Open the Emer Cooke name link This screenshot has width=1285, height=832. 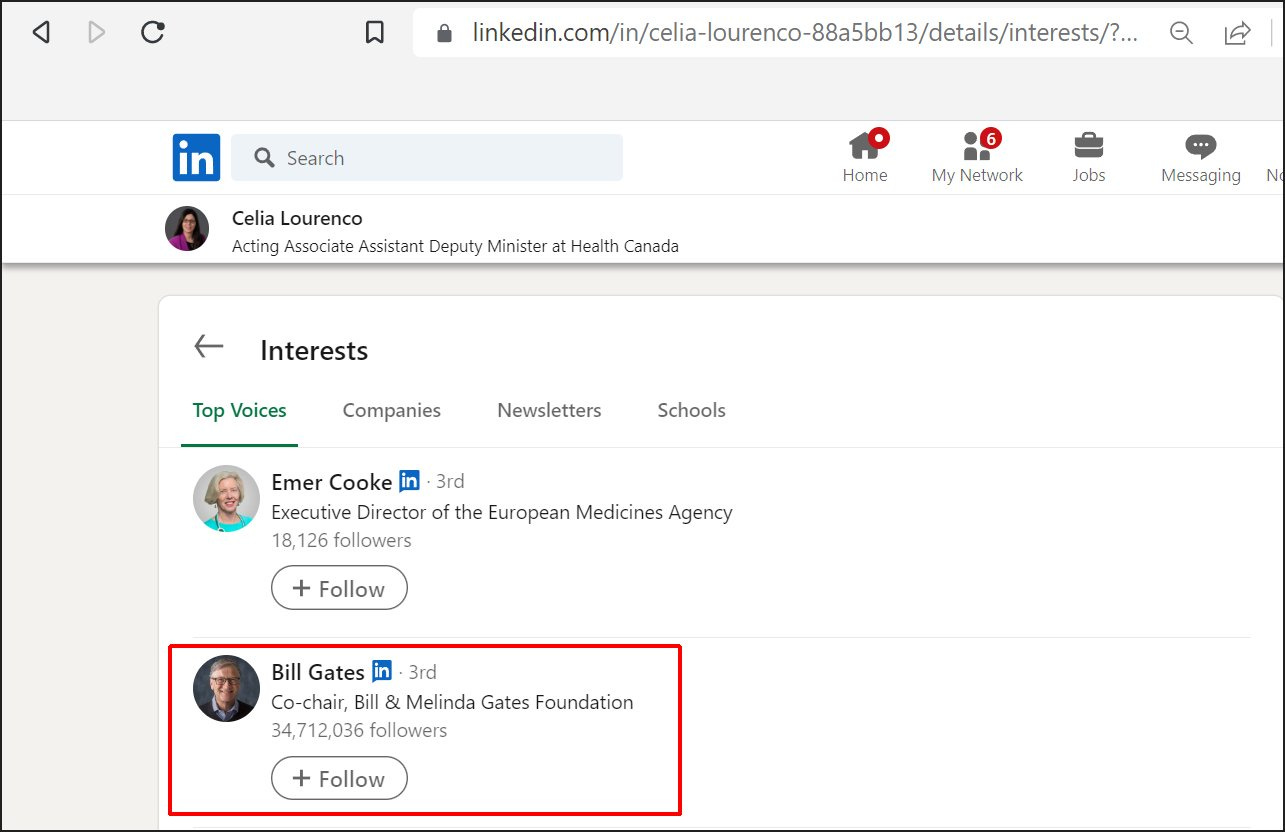(x=332, y=482)
